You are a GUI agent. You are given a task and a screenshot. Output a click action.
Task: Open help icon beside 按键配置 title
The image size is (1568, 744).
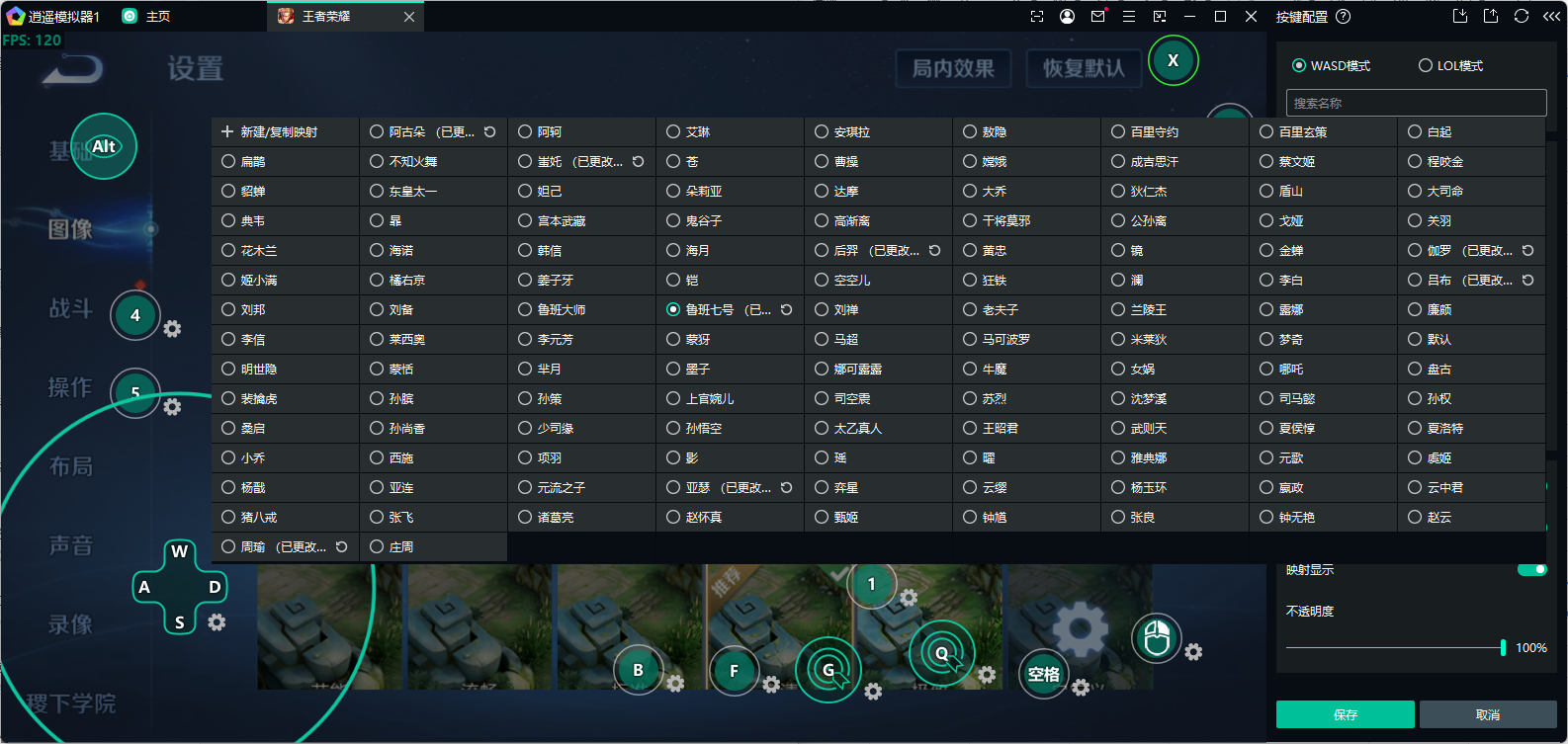(x=1343, y=17)
